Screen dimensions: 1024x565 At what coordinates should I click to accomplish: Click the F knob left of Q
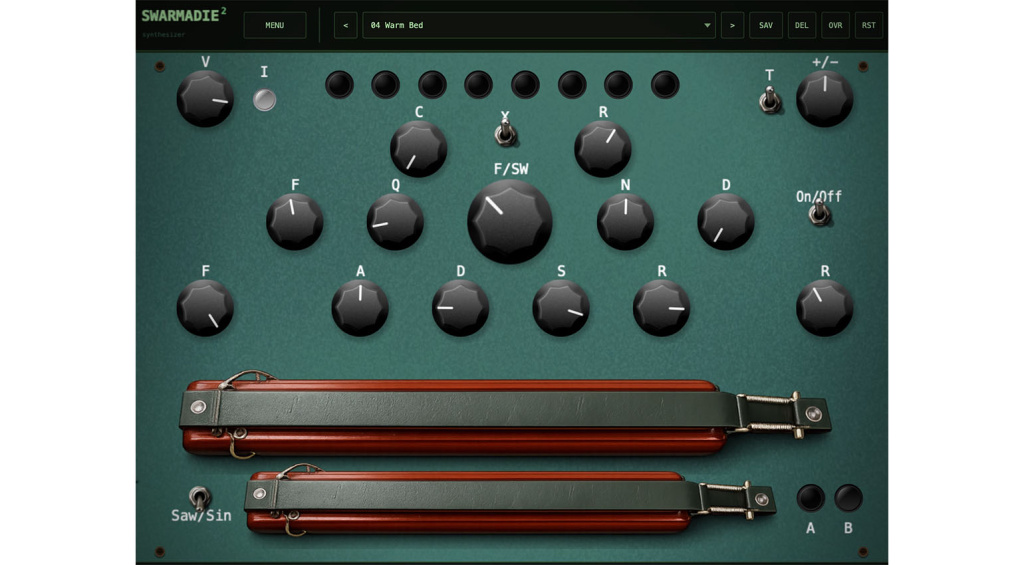pyautogui.click(x=295, y=222)
